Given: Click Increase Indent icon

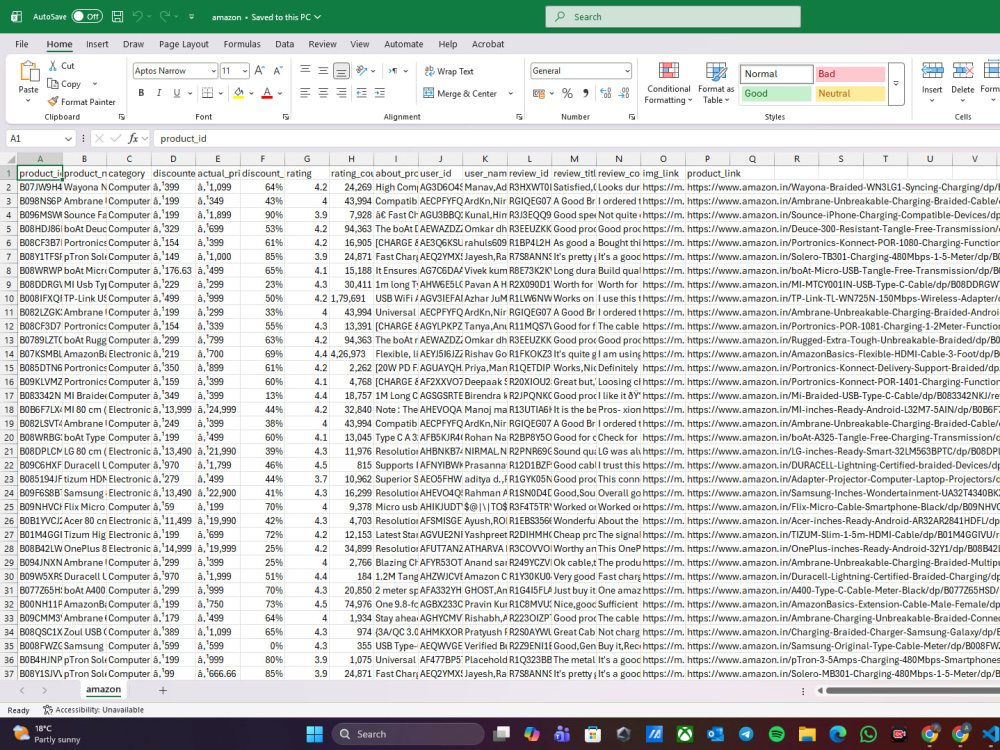Looking at the screenshot, I should (x=379, y=93).
